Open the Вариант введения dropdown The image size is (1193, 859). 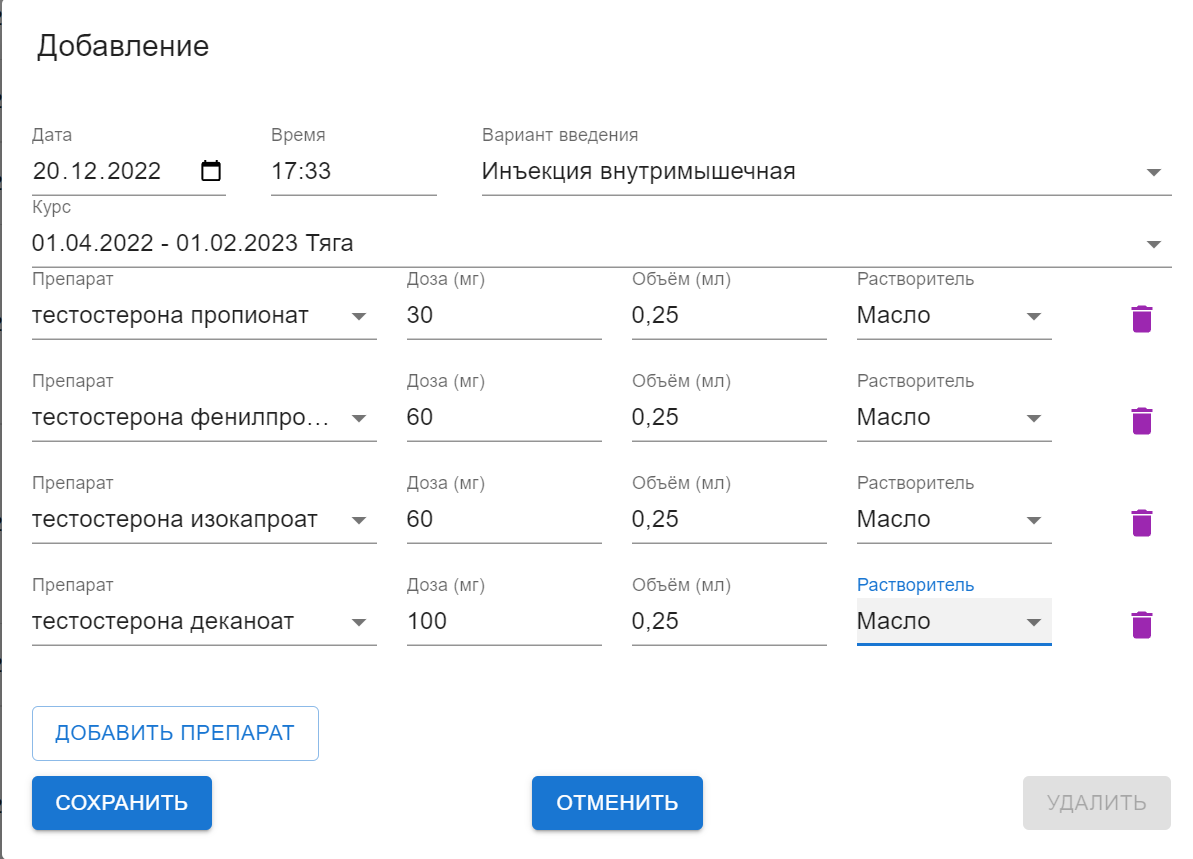tap(1154, 171)
